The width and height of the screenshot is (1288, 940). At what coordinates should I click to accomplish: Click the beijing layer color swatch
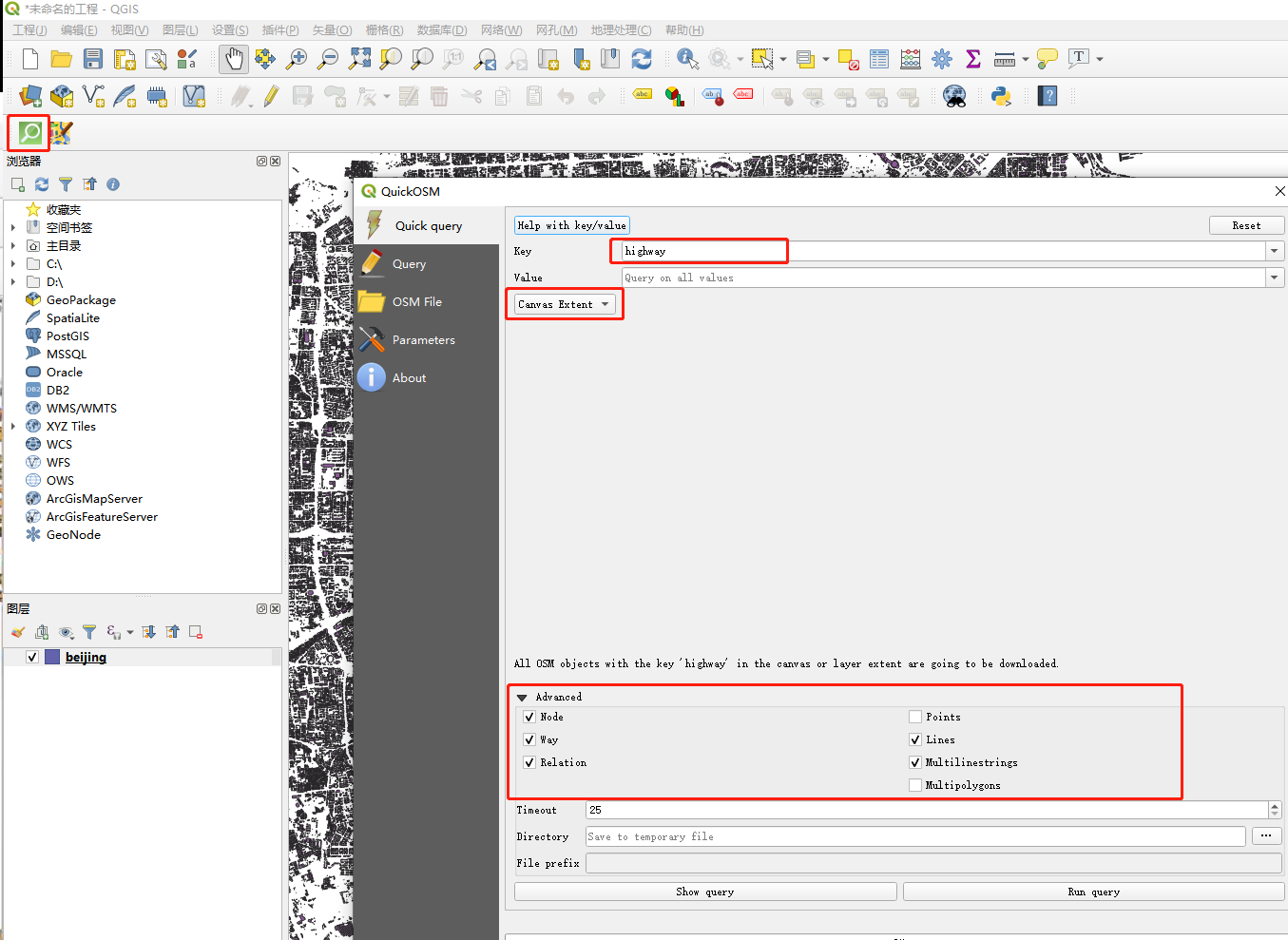tap(52, 657)
